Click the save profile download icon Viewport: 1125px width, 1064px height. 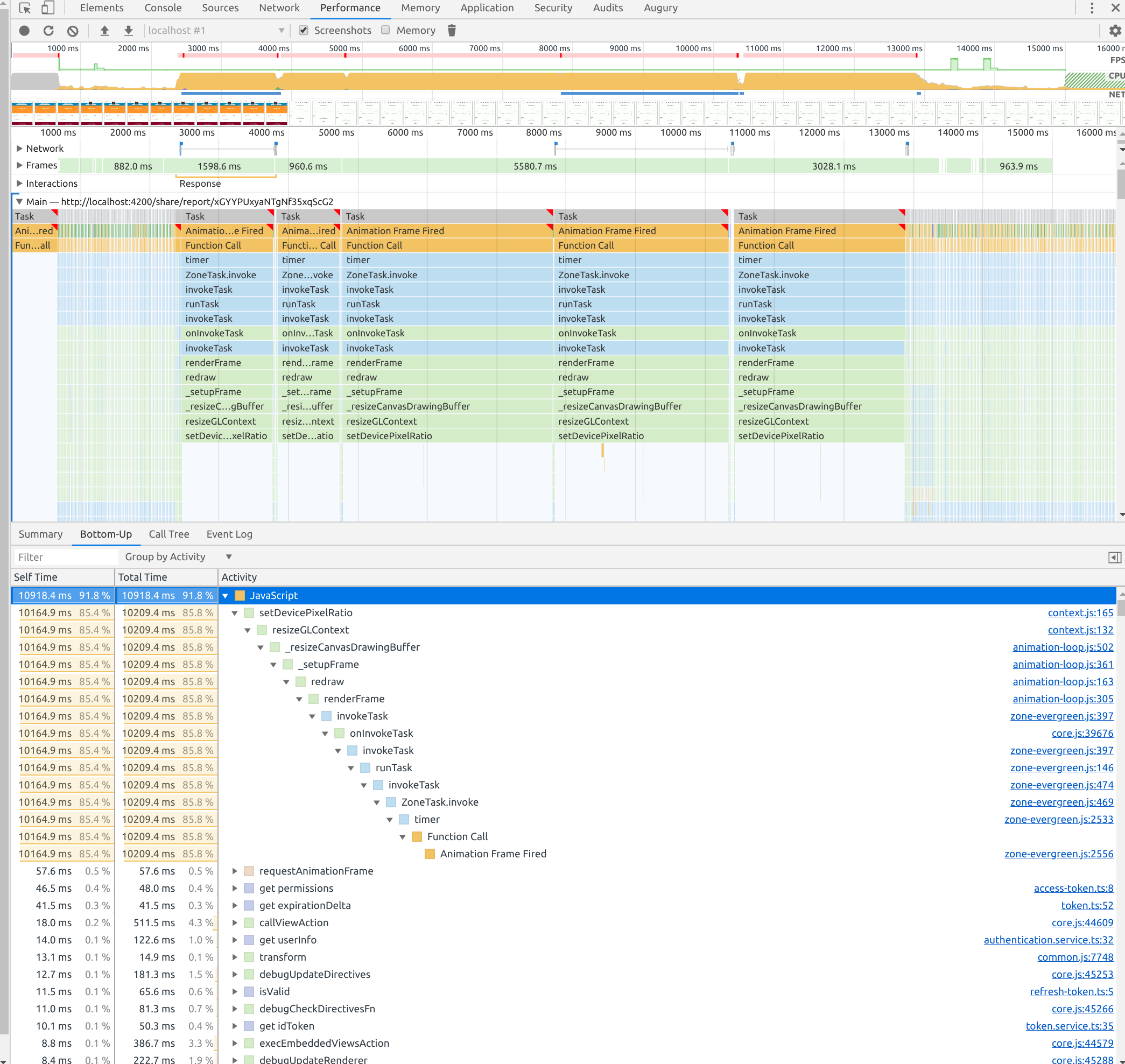pos(129,31)
